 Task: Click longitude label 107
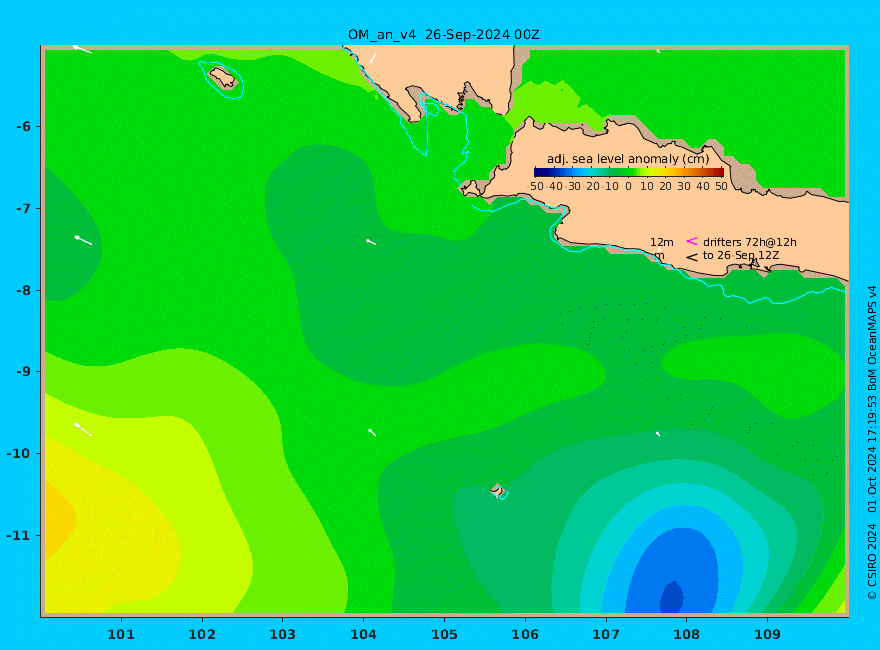[606, 635]
